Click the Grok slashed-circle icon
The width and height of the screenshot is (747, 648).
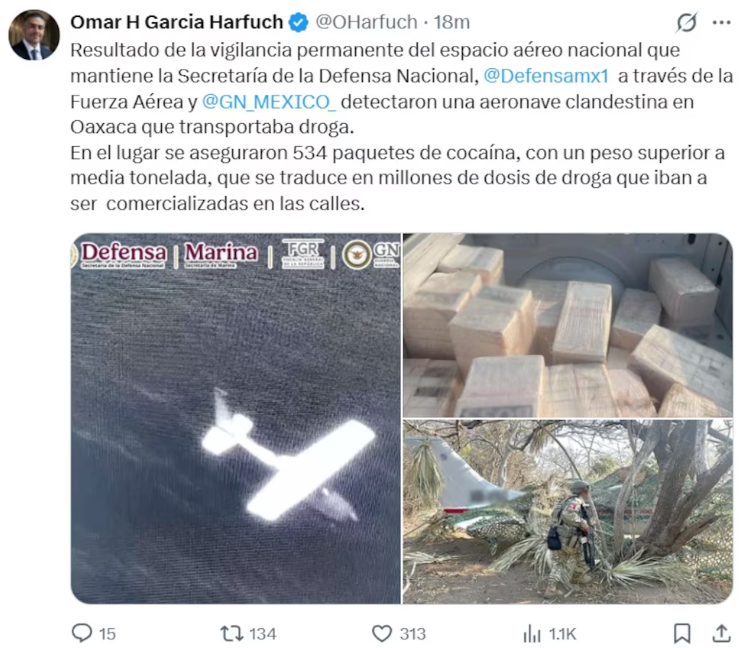point(686,22)
